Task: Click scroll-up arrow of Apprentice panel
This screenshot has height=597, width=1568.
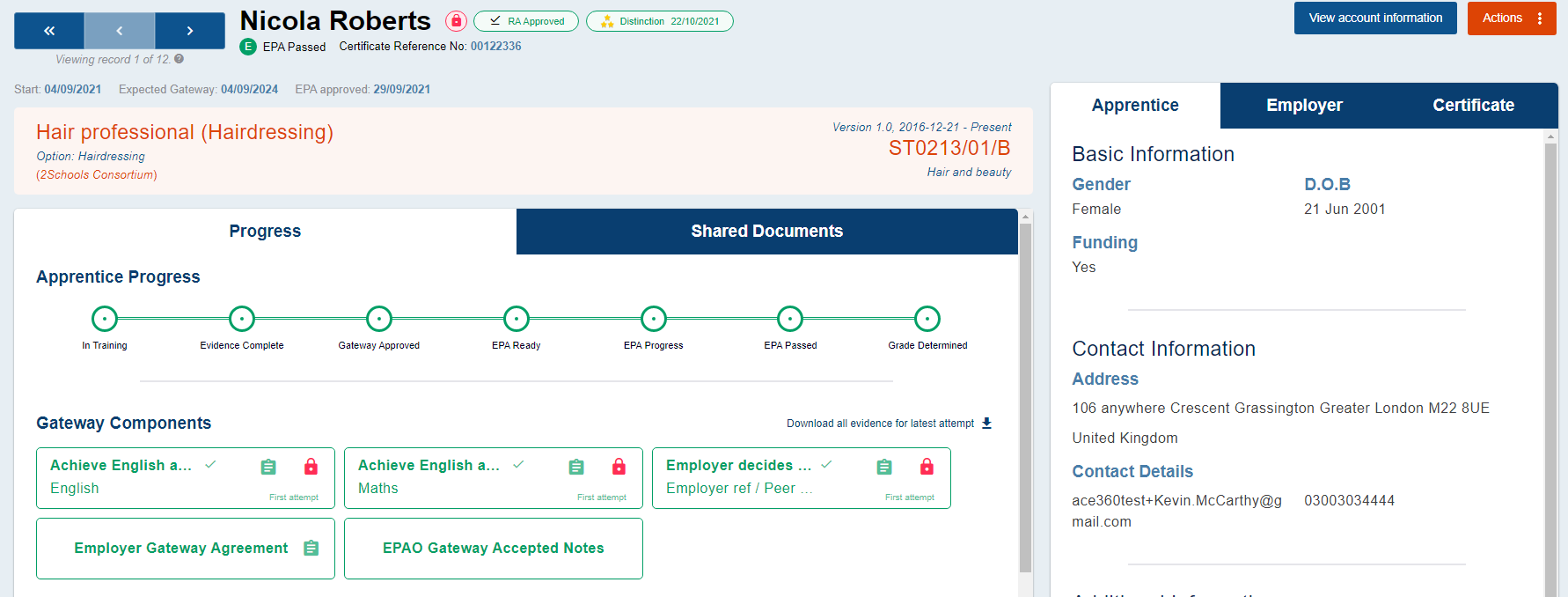Action: pyautogui.click(x=1550, y=136)
